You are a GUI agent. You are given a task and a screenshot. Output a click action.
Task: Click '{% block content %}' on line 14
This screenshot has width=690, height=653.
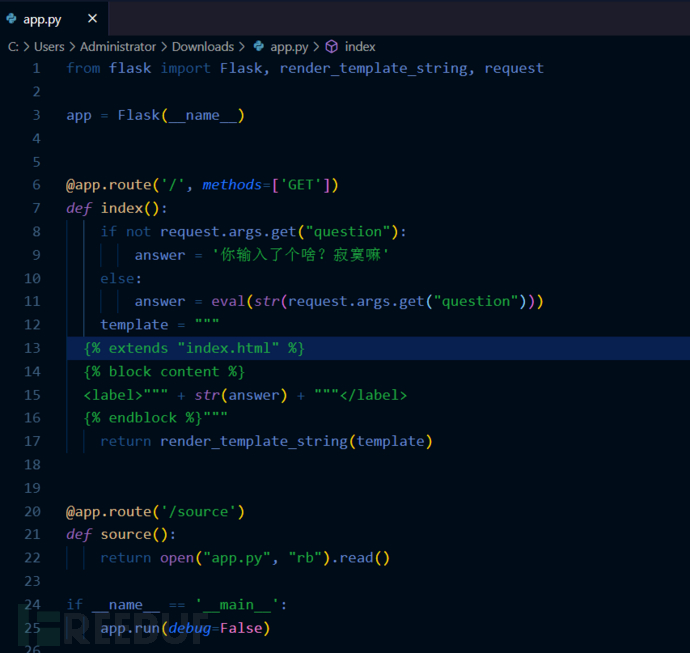tap(164, 372)
